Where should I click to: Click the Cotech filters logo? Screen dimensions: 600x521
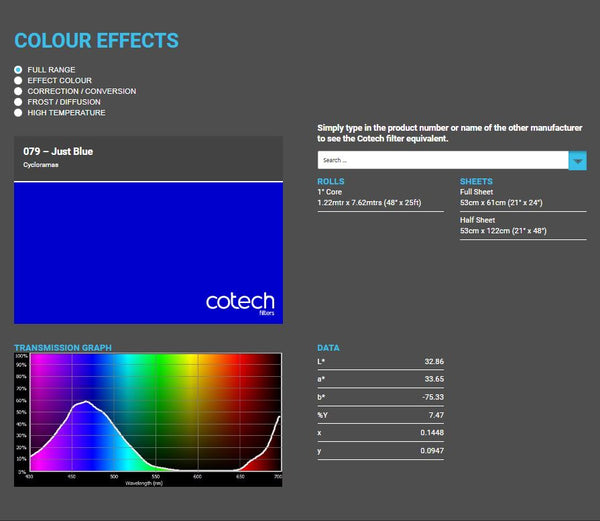(240, 303)
